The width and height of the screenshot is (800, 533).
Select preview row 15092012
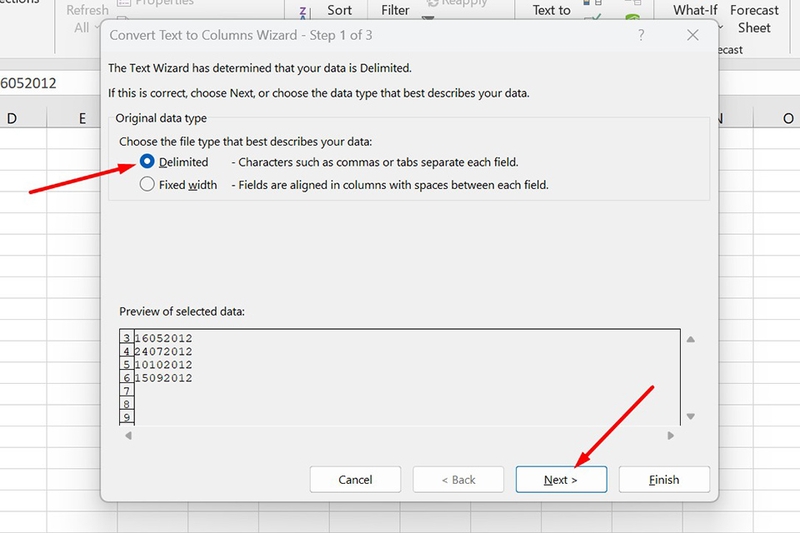163,378
